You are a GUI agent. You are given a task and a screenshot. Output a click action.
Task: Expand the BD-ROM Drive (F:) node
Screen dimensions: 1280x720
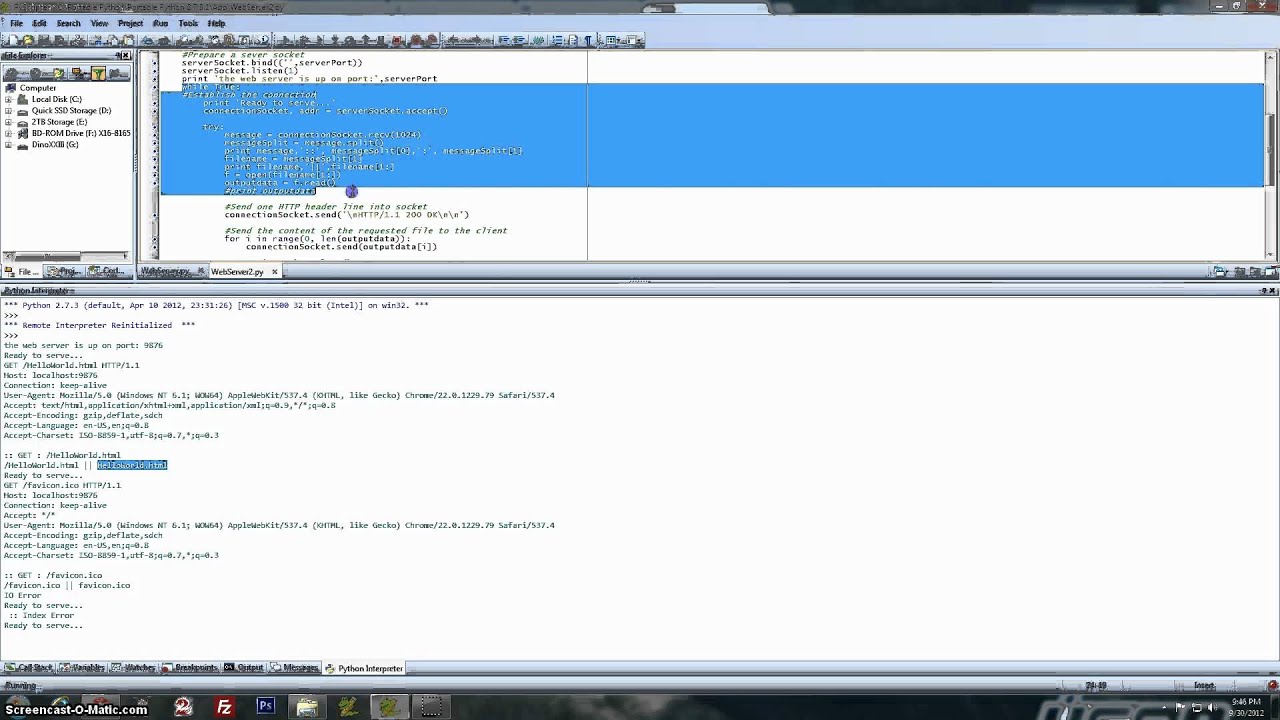pyautogui.click(x=9, y=133)
